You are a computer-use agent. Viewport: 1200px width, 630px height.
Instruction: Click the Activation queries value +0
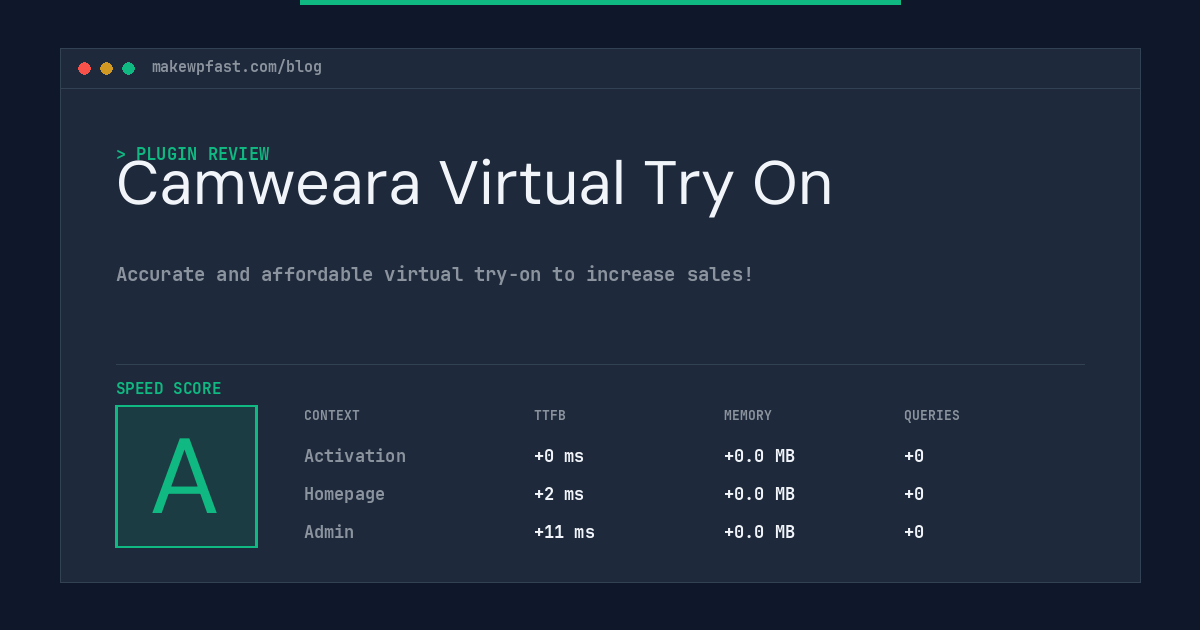click(x=914, y=456)
